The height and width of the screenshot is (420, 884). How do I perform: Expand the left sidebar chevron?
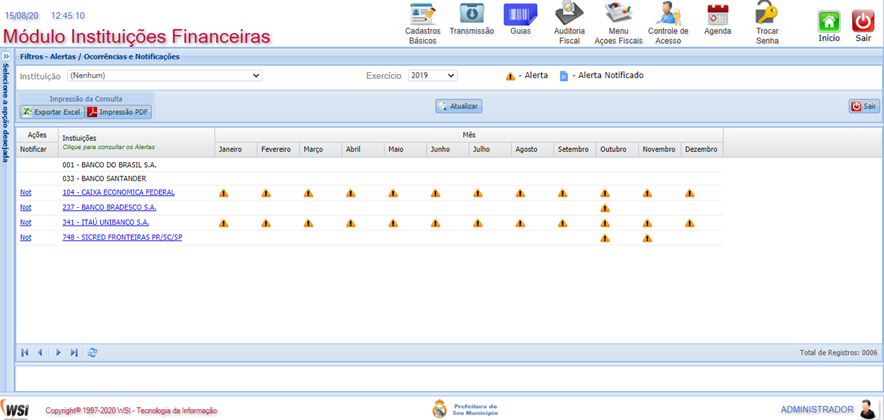tap(6, 57)
